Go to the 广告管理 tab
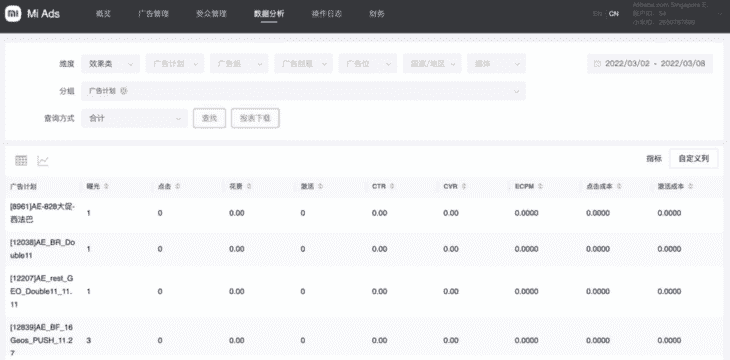Screen dimensions: 730x360 click(x=153, y=14)
